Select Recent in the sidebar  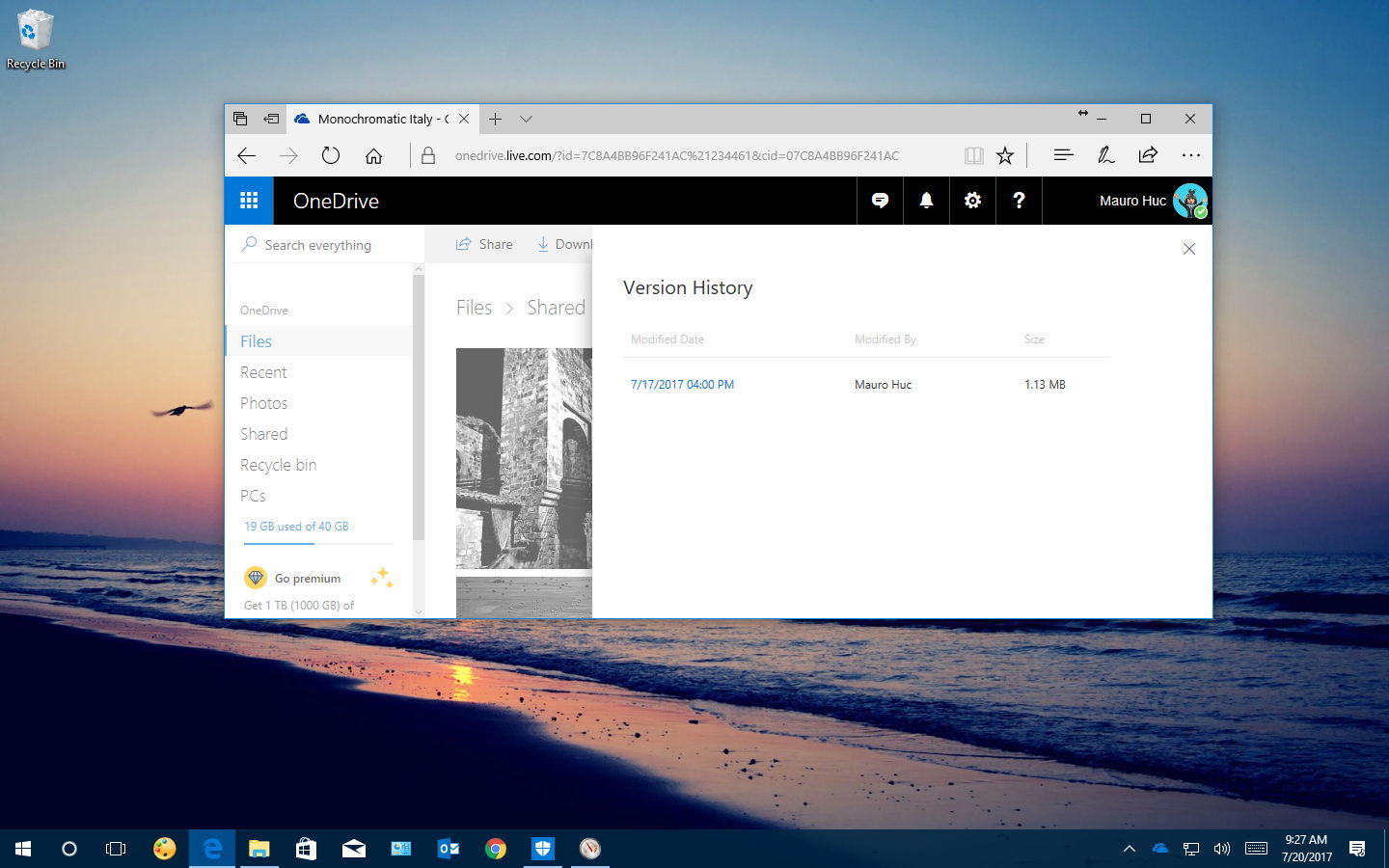[x=318, y=371]
